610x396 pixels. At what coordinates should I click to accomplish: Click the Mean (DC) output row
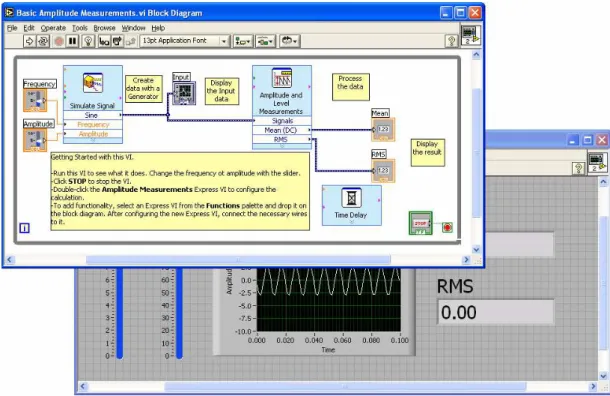(282, 130)
